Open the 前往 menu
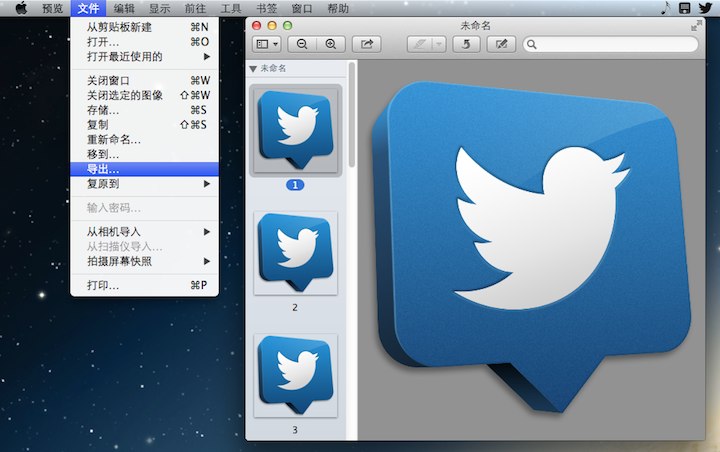Screen dimensions: 720x452 tap(195, 8)
